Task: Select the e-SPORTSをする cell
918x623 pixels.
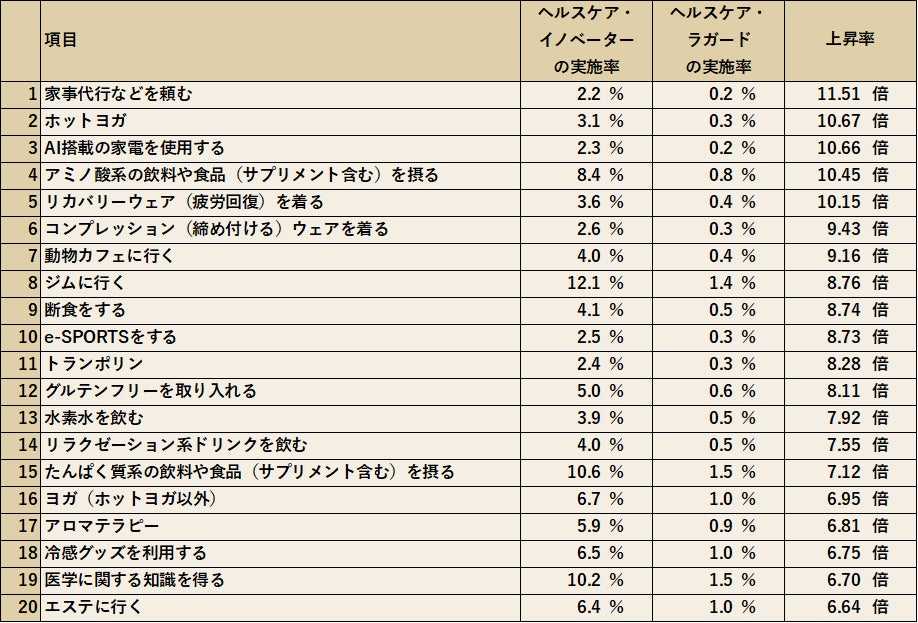Action: point(280,337)
